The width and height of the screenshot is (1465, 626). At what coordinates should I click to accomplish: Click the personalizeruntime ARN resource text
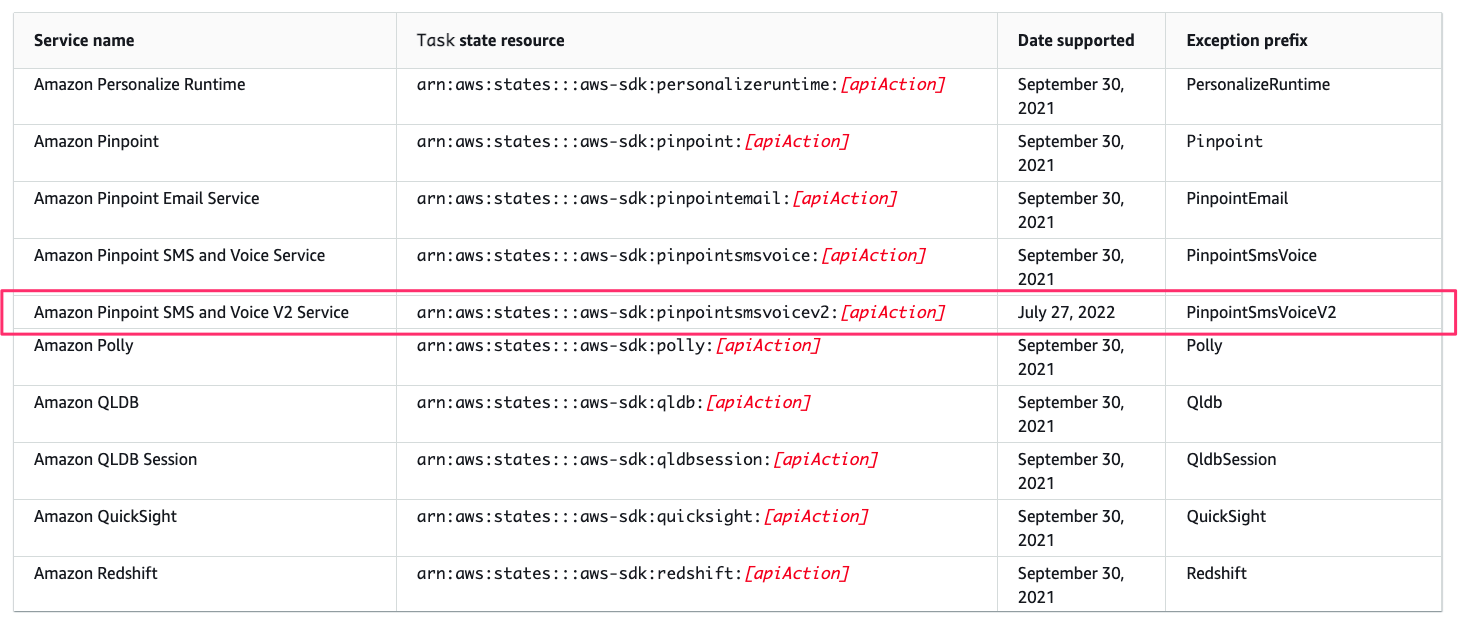pos(681,85)
